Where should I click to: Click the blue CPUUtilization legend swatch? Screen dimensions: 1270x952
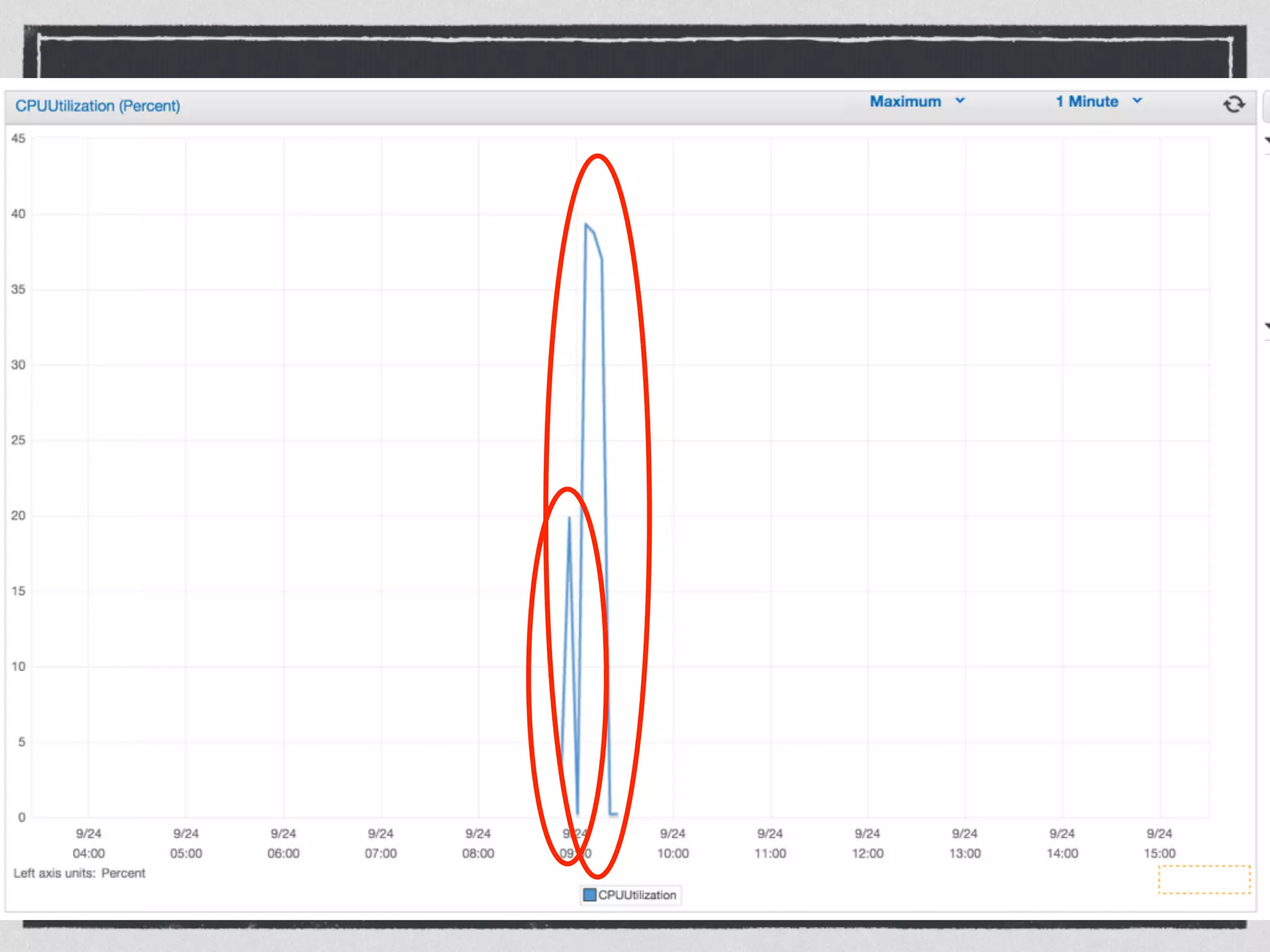point(590,895)
